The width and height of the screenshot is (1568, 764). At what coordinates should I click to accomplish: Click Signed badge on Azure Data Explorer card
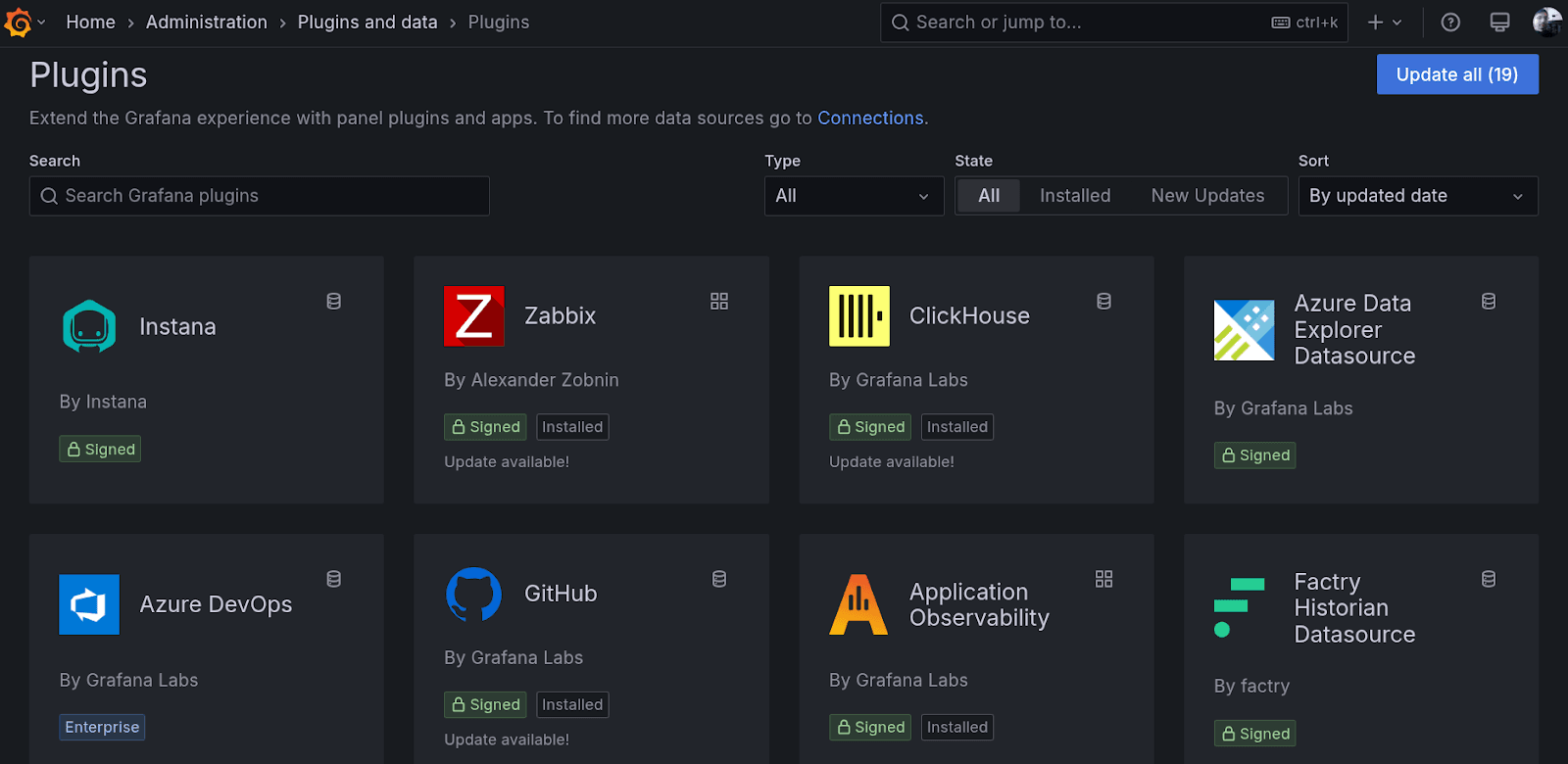tap(1254, 455)
